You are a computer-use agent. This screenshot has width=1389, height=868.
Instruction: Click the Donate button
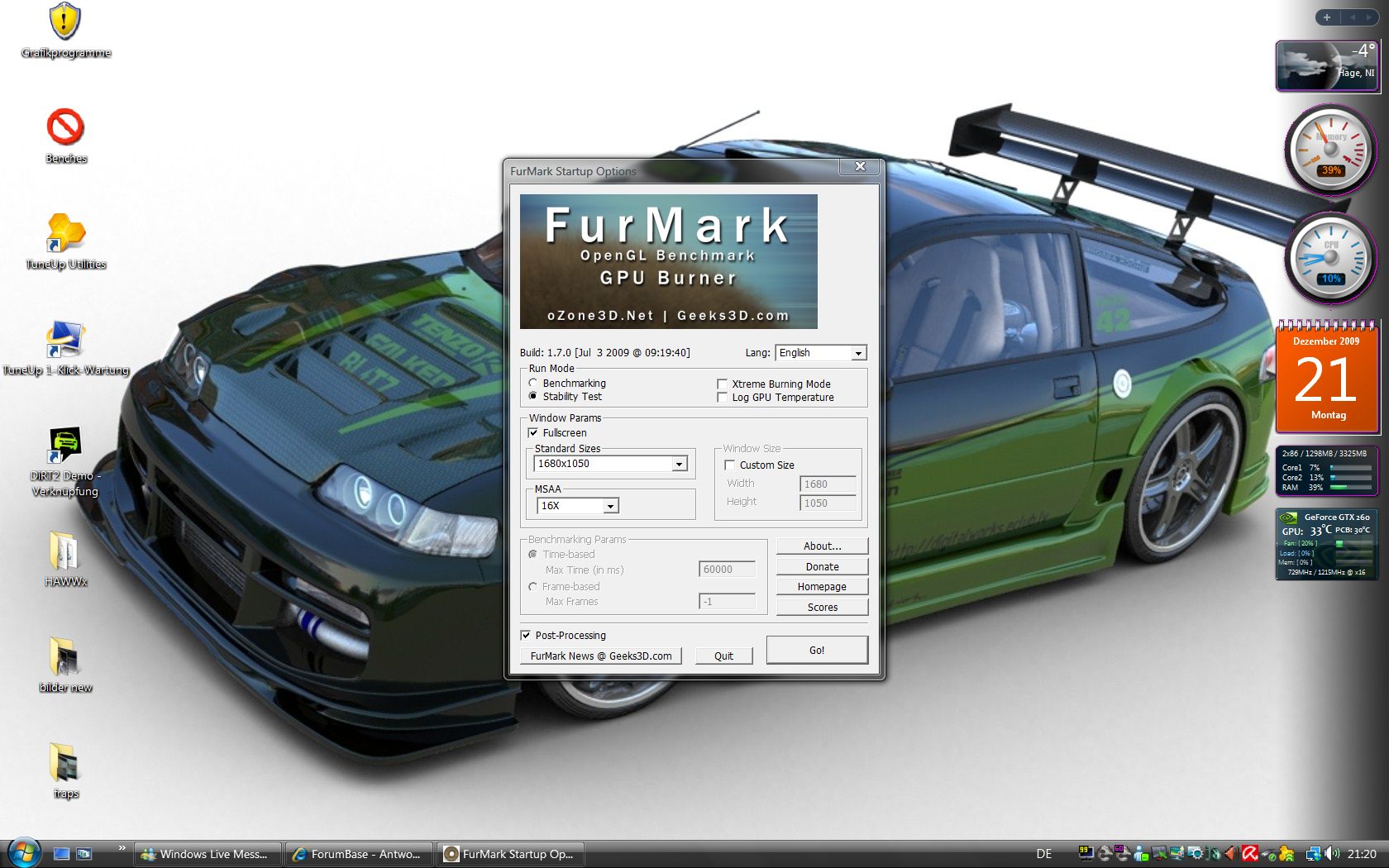point(823,567)
